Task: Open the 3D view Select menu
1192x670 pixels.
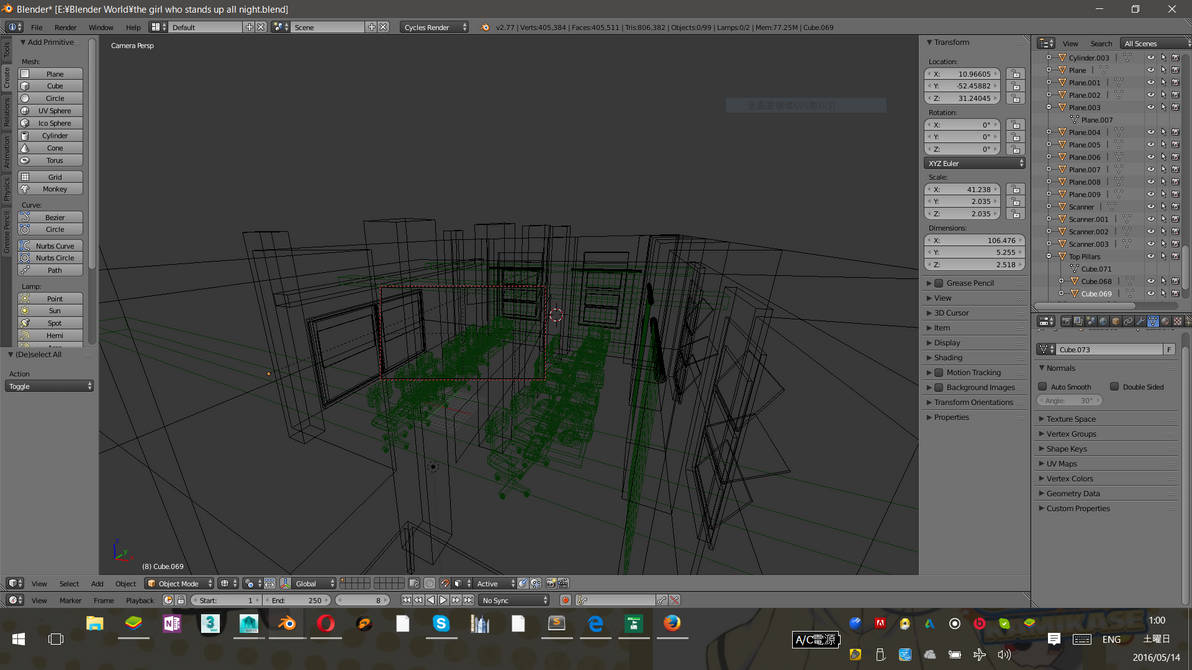Action: pos(69,583)
